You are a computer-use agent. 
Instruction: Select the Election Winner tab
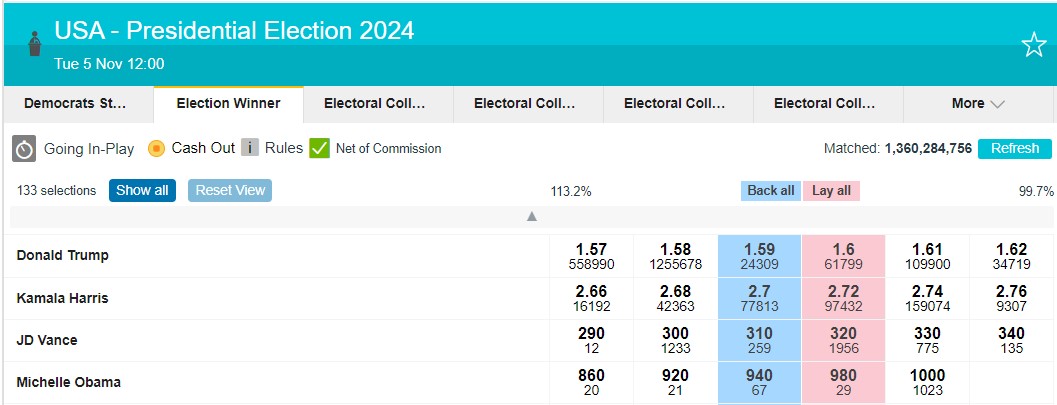click(228, 103)
